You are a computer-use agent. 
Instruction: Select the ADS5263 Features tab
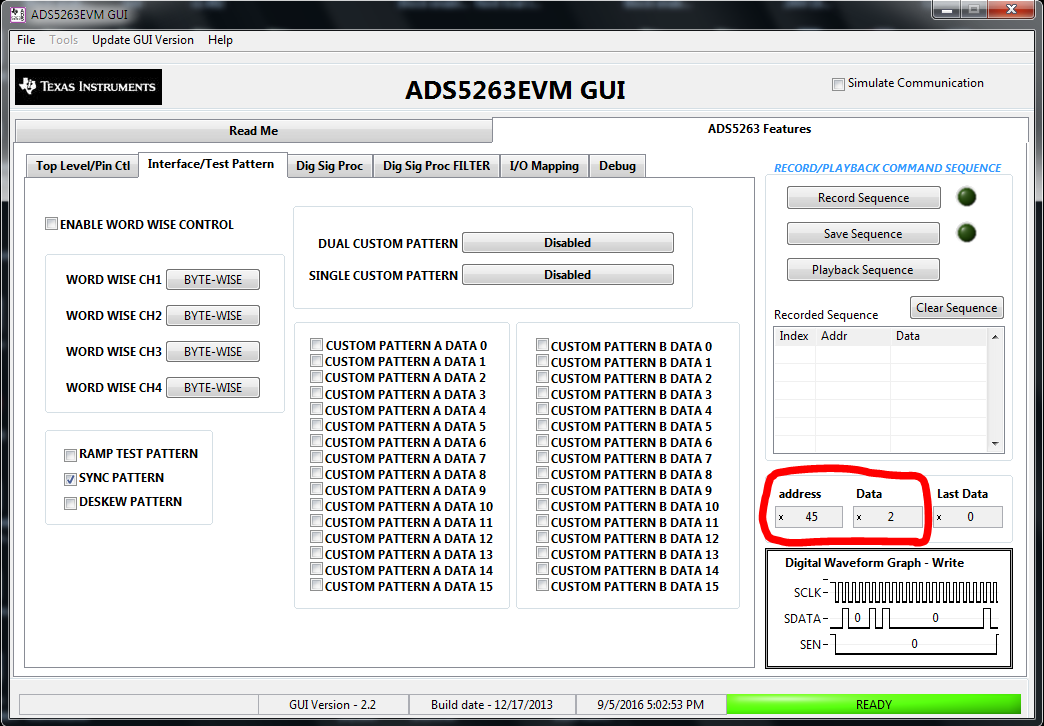click(x=760, y=129)
